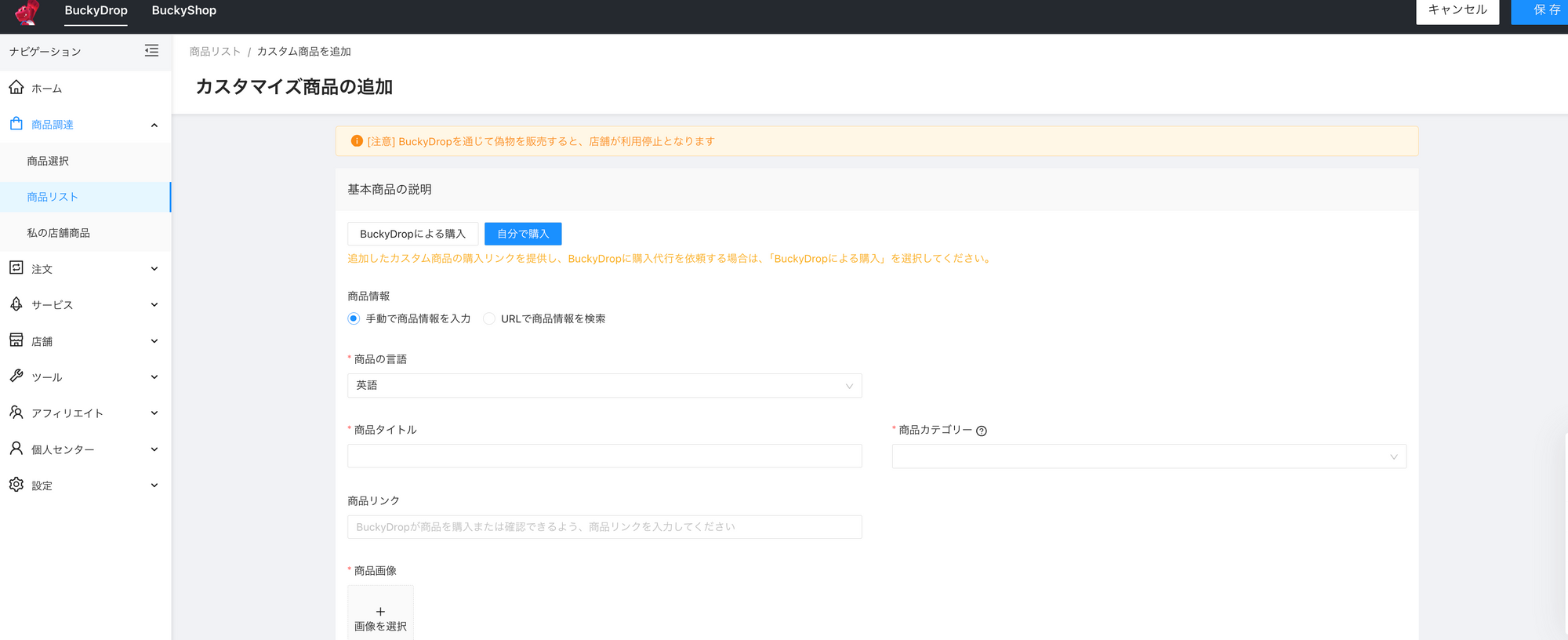The width and height of the screenshot is (1568, 640).
Task: Click the 保存 button
Action: point(1541,11)
